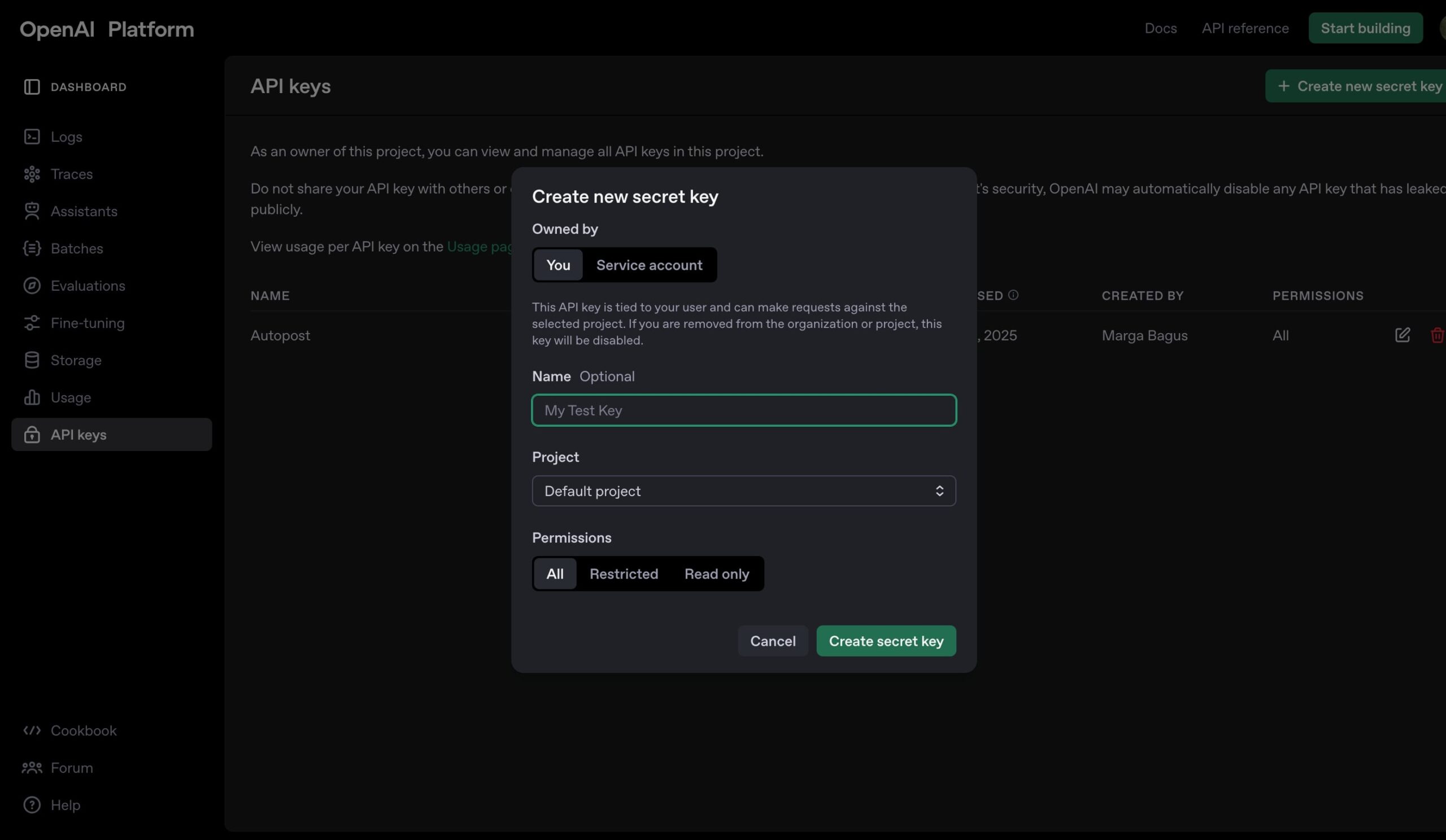This screenshot has width=1446, height=840.
Task: Open the Docs link in header
Action: 1160,28
